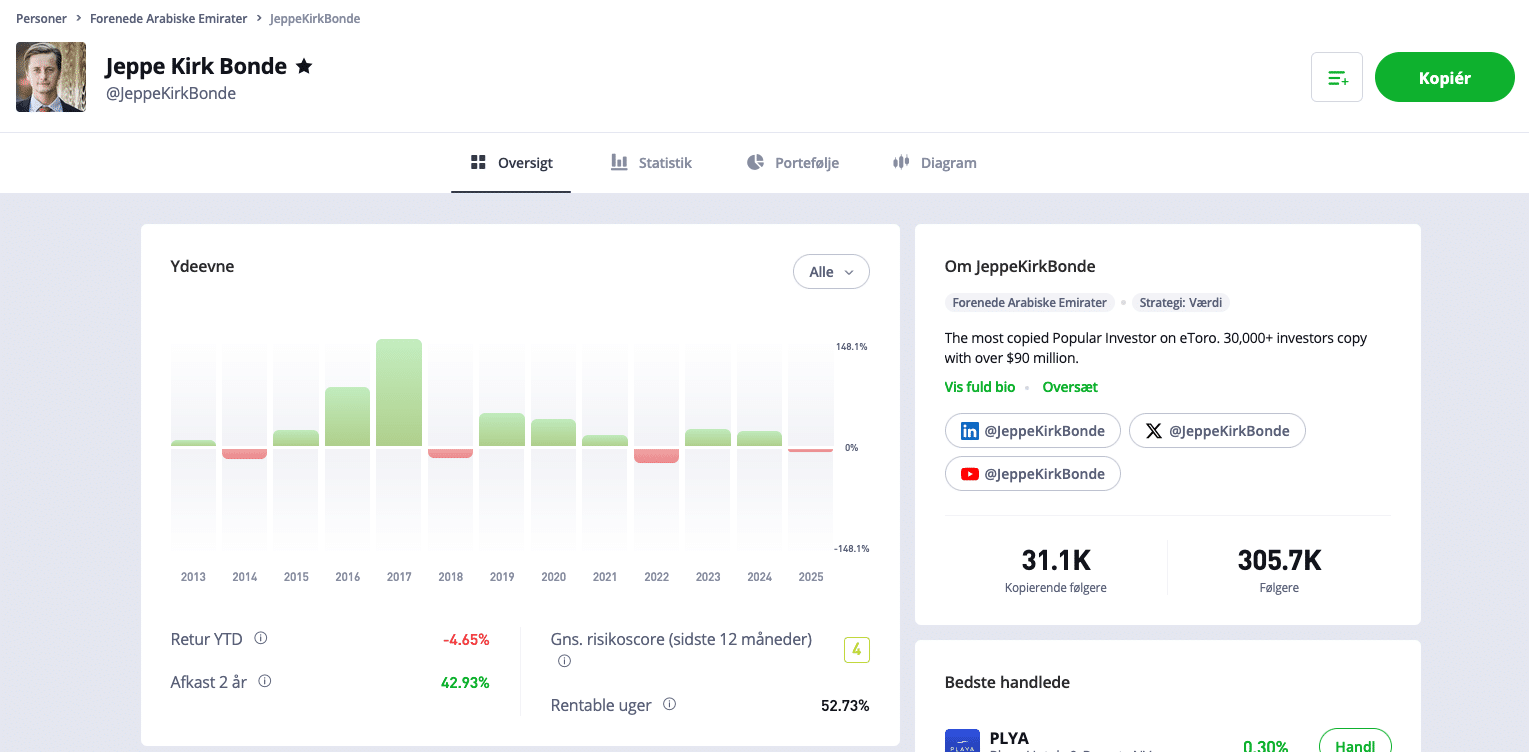Click the info icon beside Rentable uger
This screenshot has width=1529, height=752.
670,704
